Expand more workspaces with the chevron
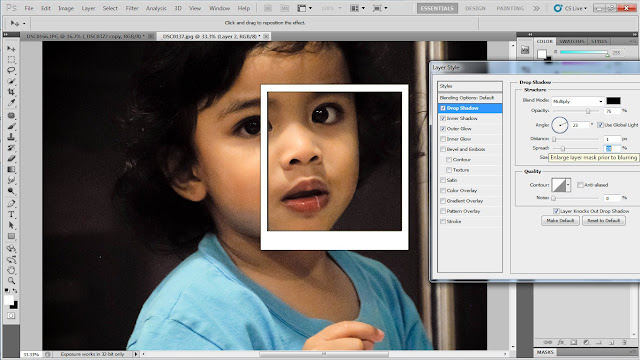Viewport: 640px width, 360px height. [536, 8]
